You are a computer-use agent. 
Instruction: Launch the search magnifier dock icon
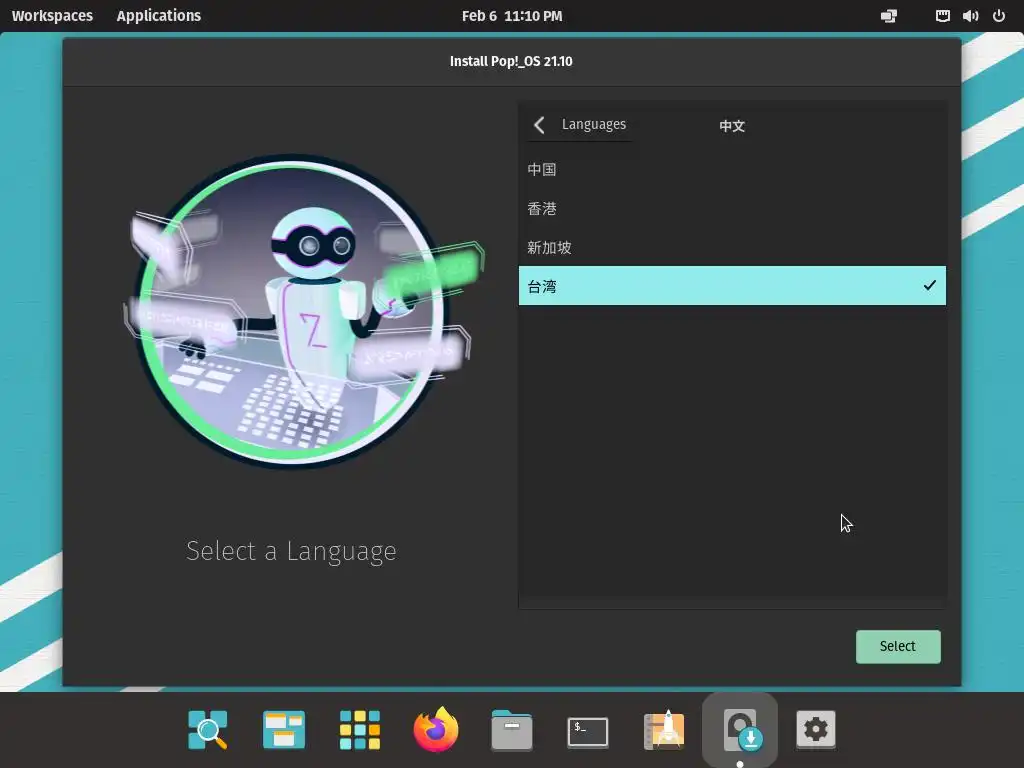click(208, 729)
